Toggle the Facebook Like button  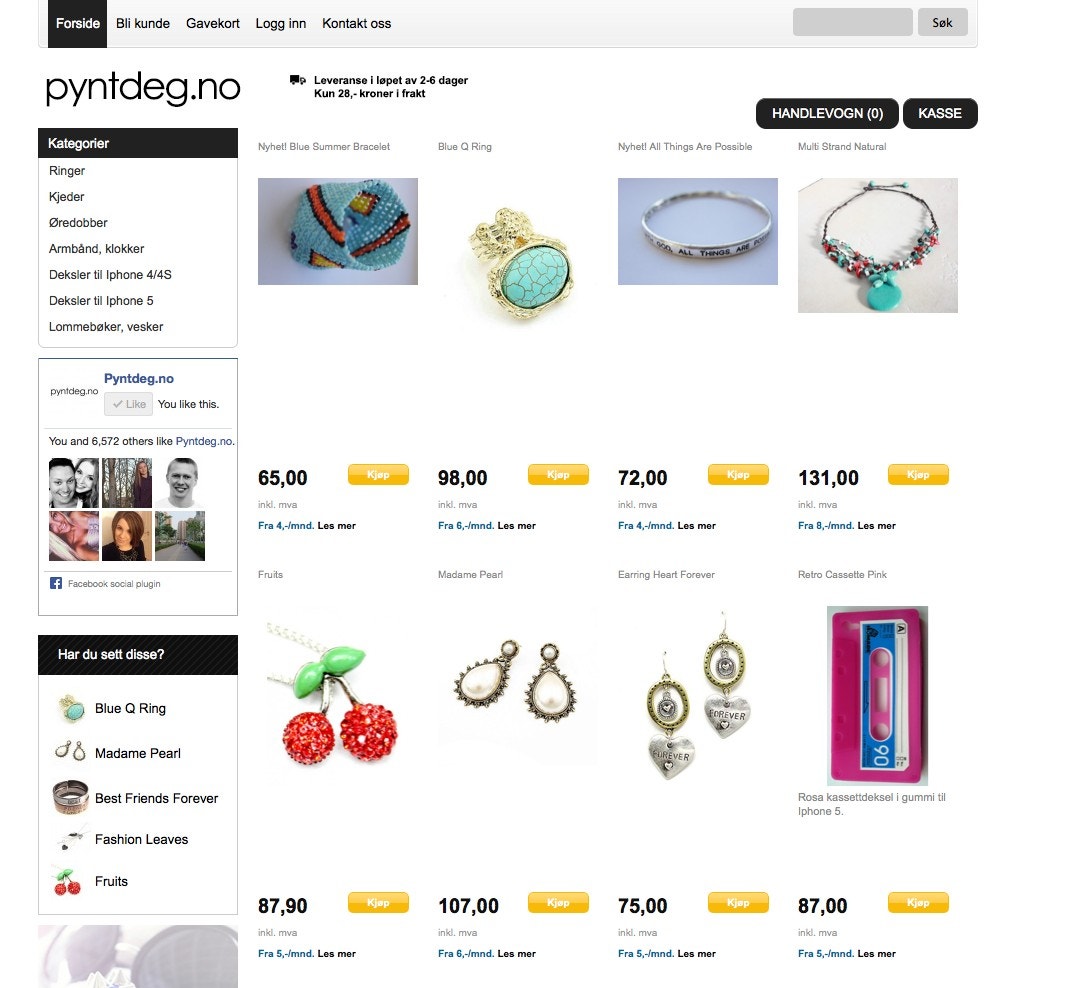[x=128, y=404]
